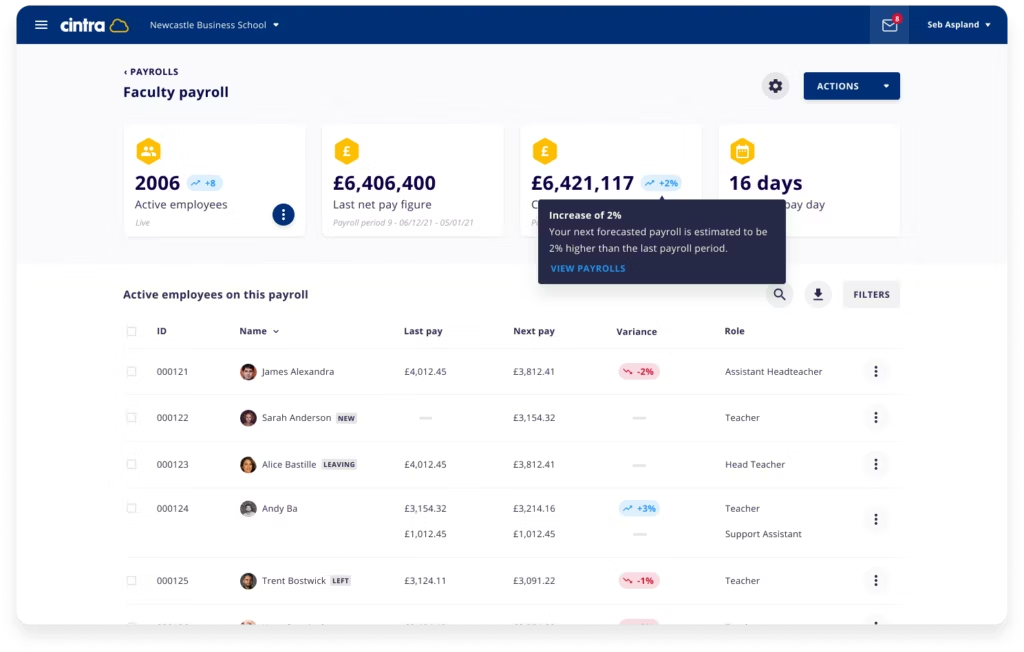Click Andy Ba's avatar
Viewport: 1024px width, 652px height.
pos(248,508)
